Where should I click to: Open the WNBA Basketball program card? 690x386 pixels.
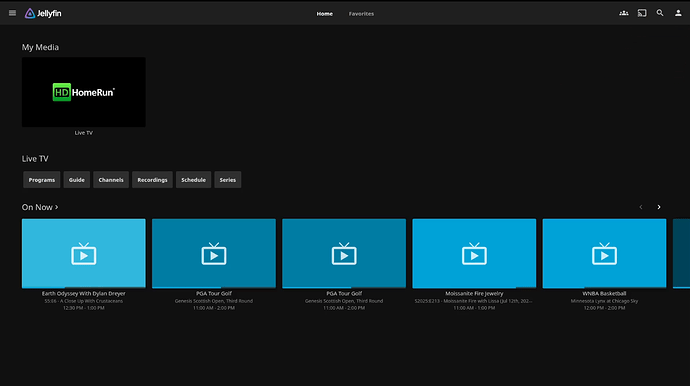point(604,254)
